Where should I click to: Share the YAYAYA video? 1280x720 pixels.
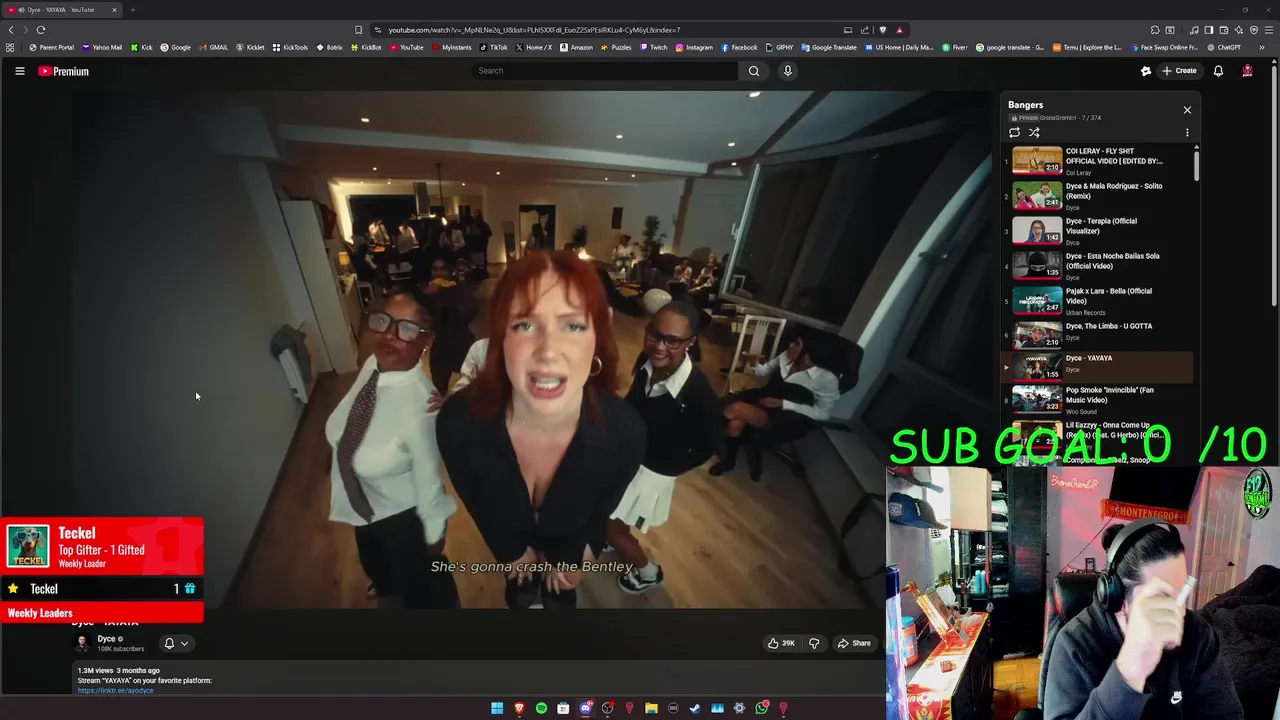[x=854, y=643]
